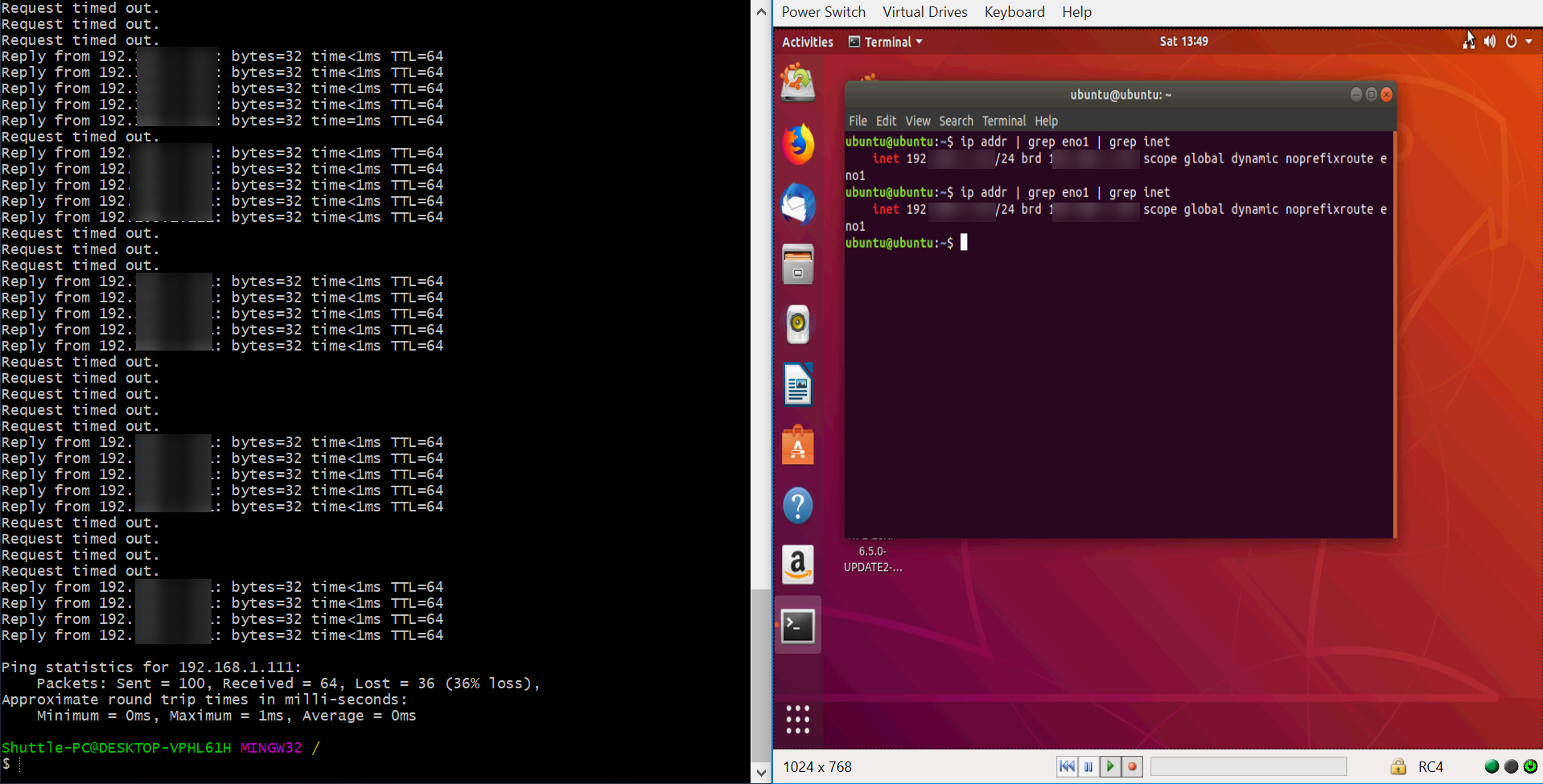Click 'Ping statistics for 192.168.1.111:' line
1543x784 pixels.
(x=151, y=667)
